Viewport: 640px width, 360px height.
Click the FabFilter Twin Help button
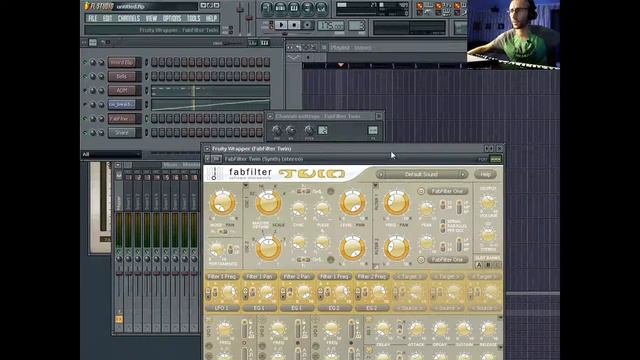point(485,174)
